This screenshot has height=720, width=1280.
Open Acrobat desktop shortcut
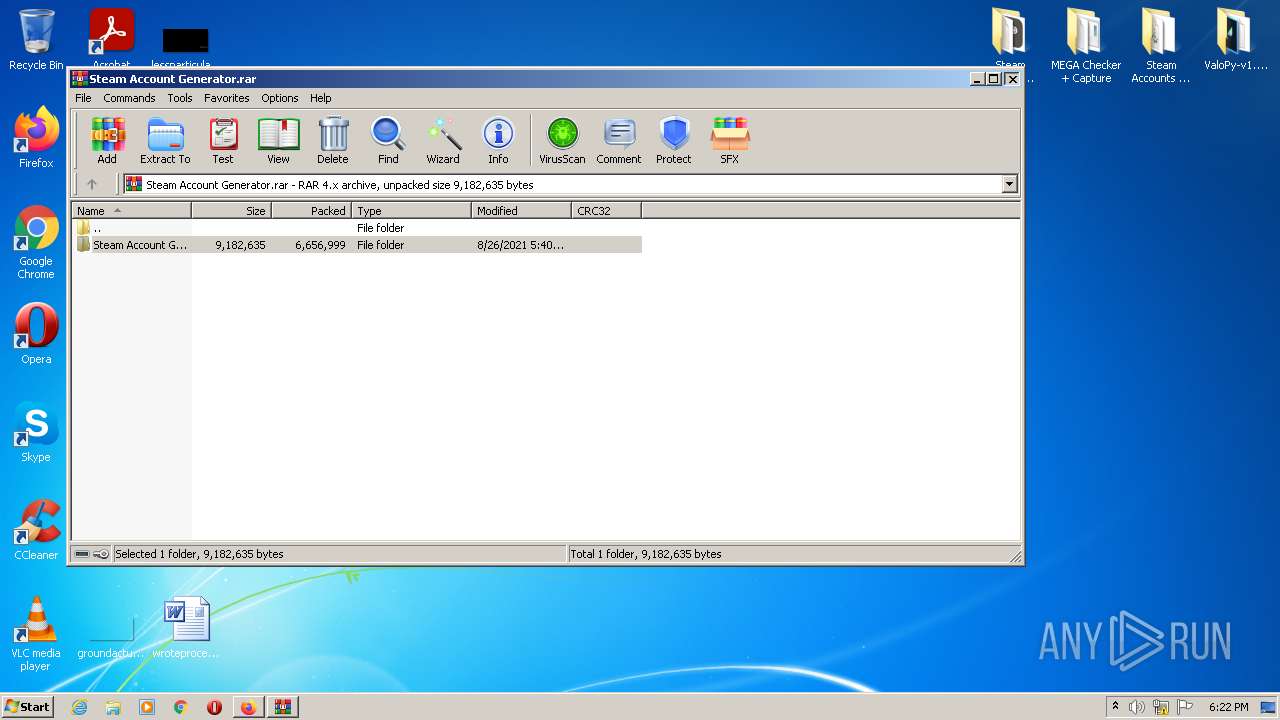[111, 38]
